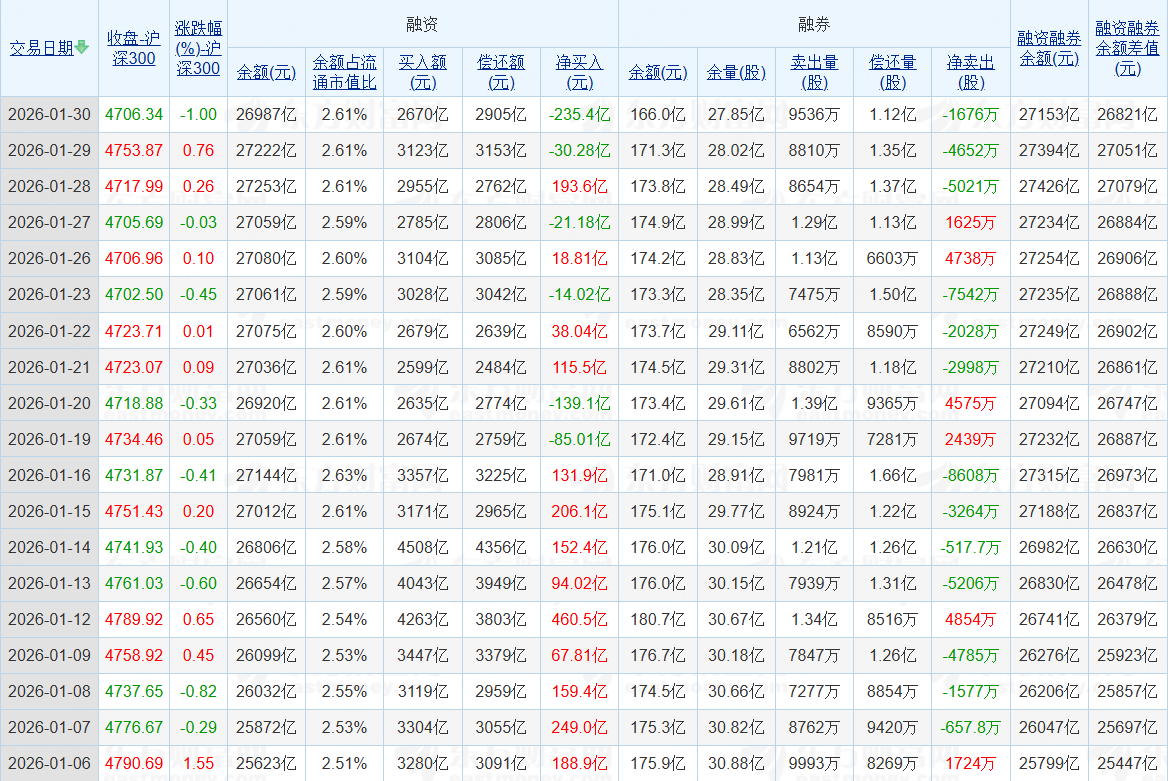Sort by 涨跌幅(%)-沪深300 column
The width and height of the screenshot is (1168, 781).
pyautogui.click(x=198, y=48)
